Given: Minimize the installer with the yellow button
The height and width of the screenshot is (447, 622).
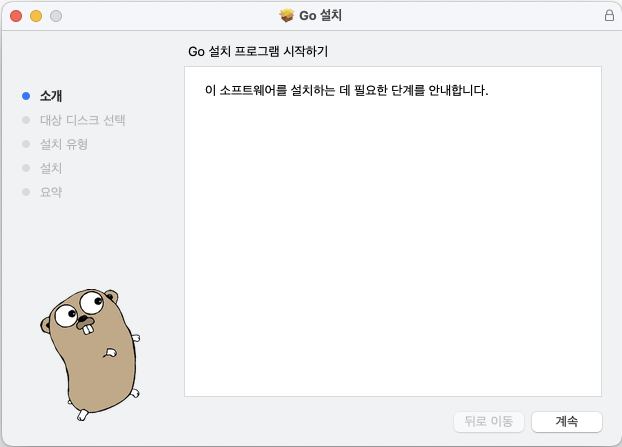Looking at the screenshot, I should pyautogui.click(x=36, y=16).
